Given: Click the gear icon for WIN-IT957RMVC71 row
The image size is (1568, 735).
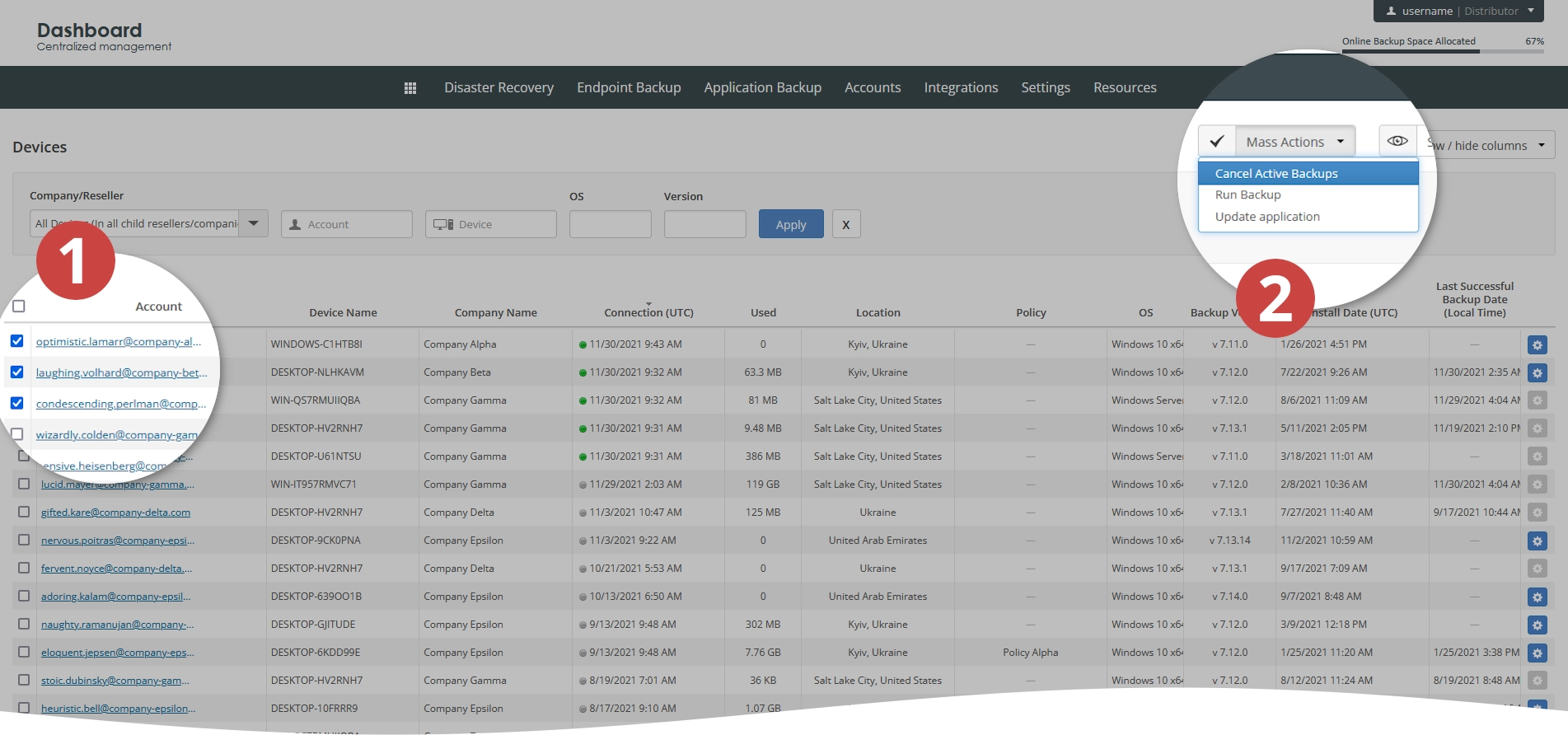Looking at the screenshot, I should click(1537, 485).
